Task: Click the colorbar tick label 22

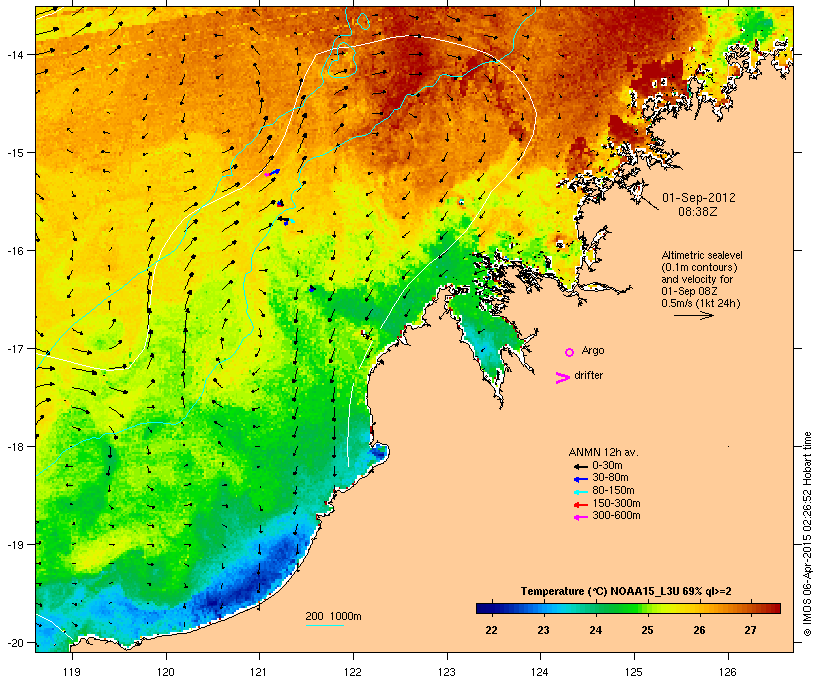Action: coord(492,630)
